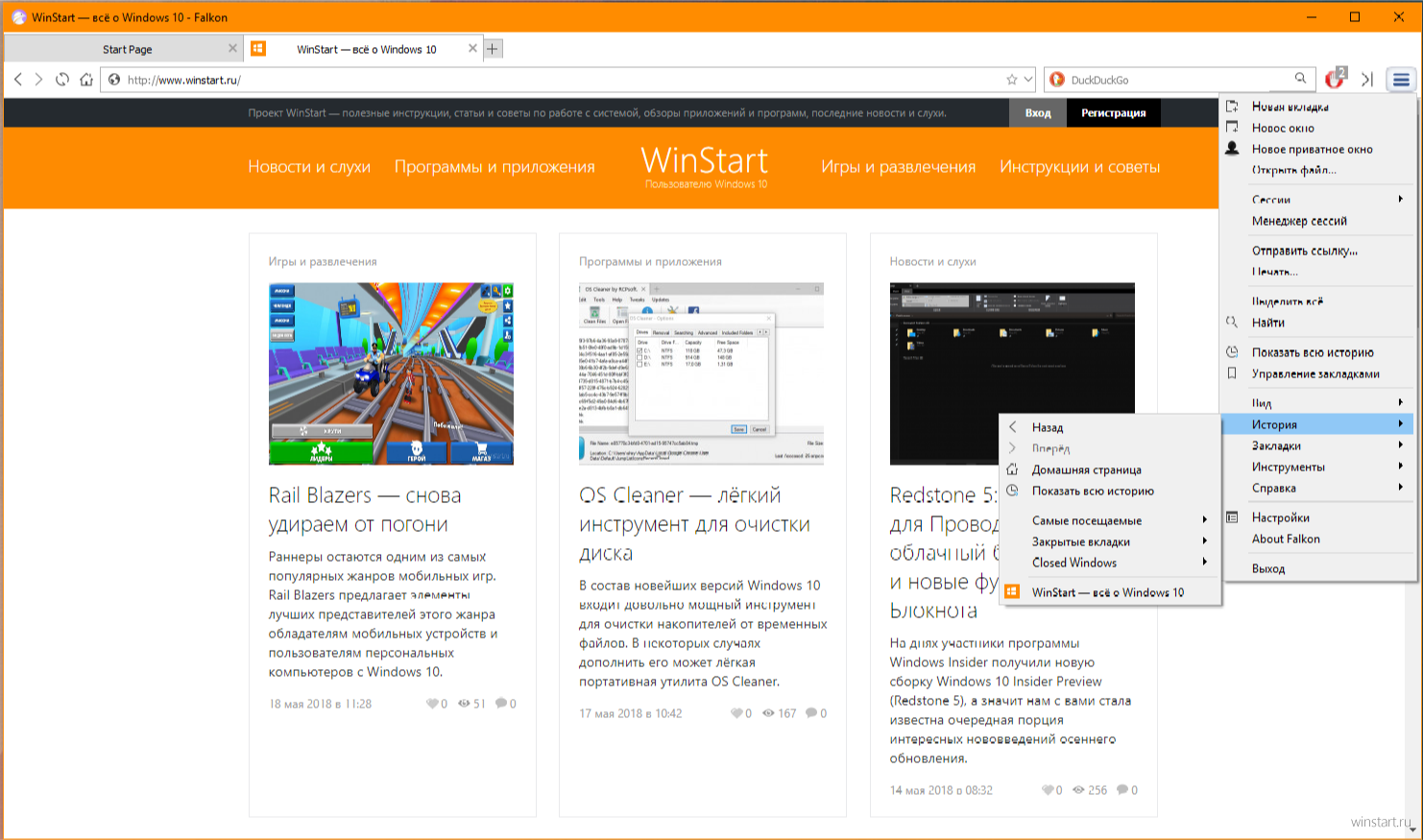Click the Регистрация button
This screenshot has width=1423, height=840.
click(x=1114, y=112)
